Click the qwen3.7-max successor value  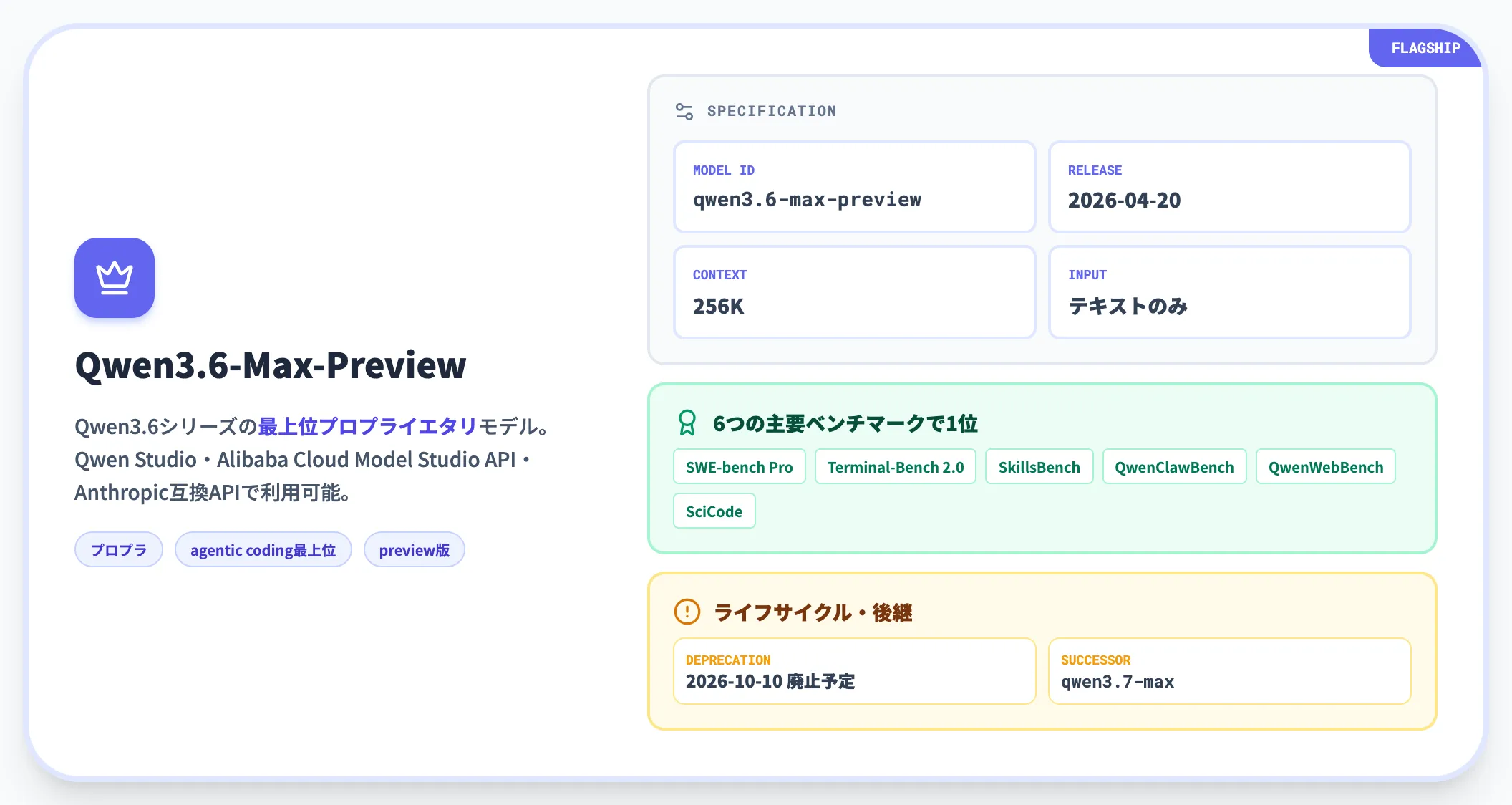point(1118,682)
